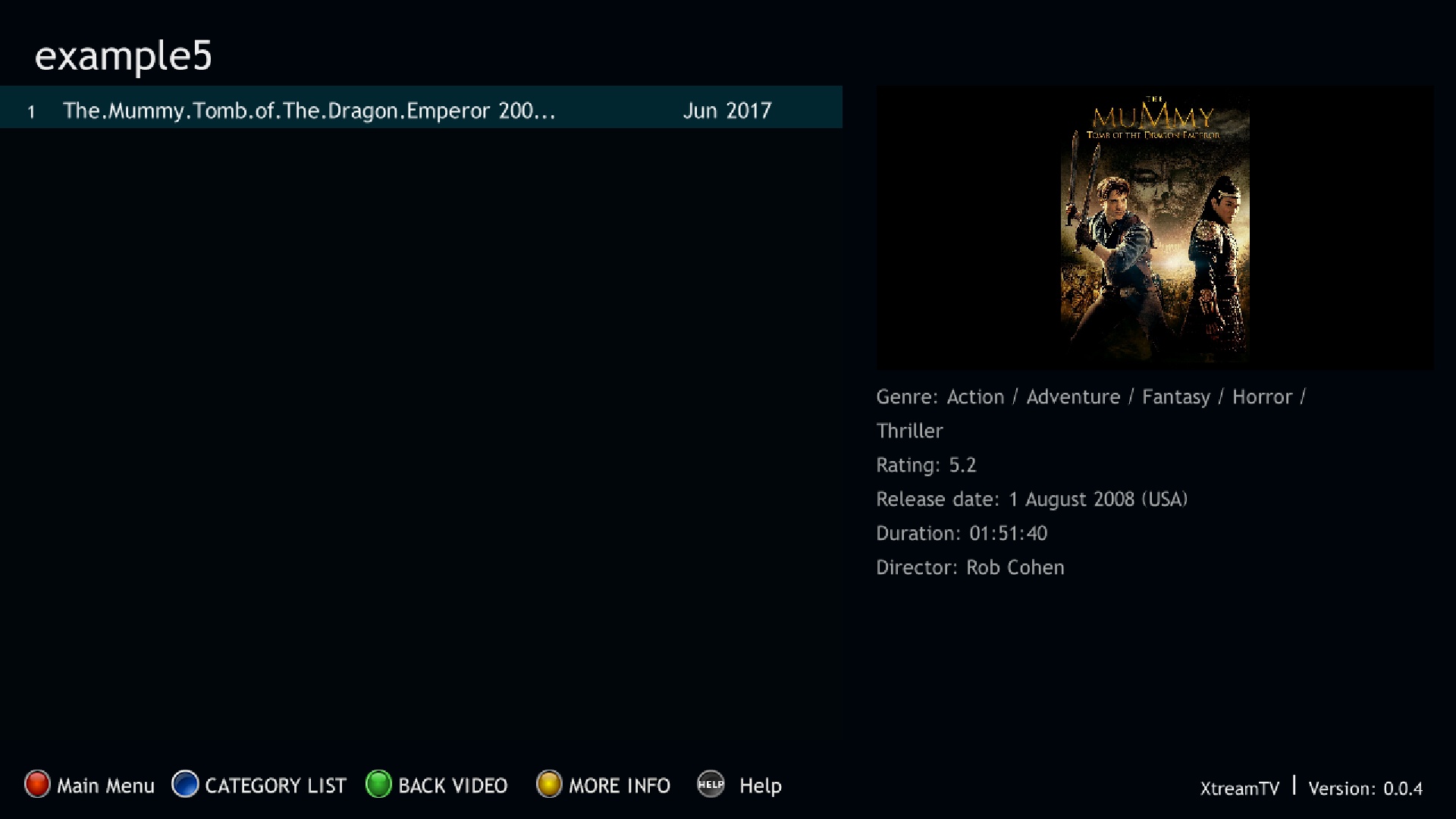This screenshot has width=1456, height=819.
Task: Open the CATEGORY LIST label
Action: (275, 786)
